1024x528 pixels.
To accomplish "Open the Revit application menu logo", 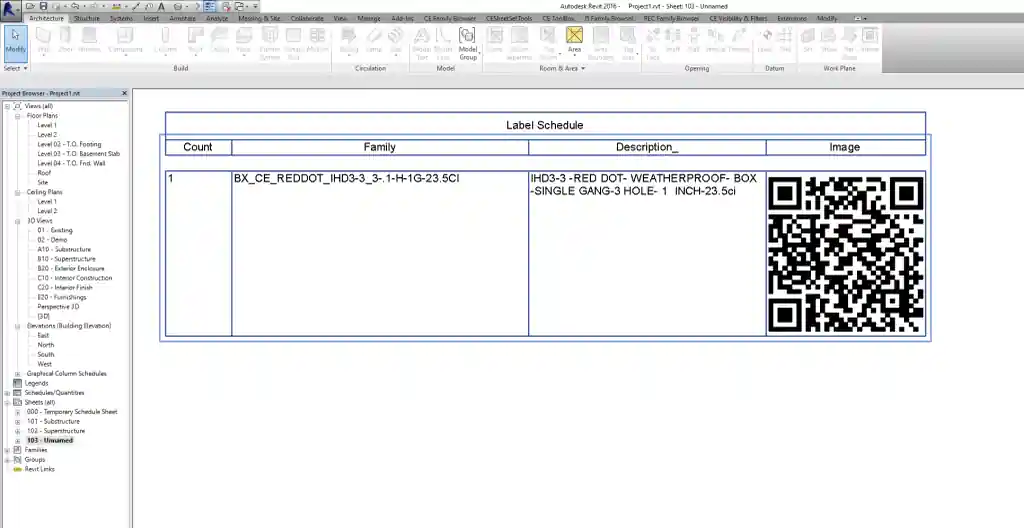I will pyautogui.click(x=9, y=8).
